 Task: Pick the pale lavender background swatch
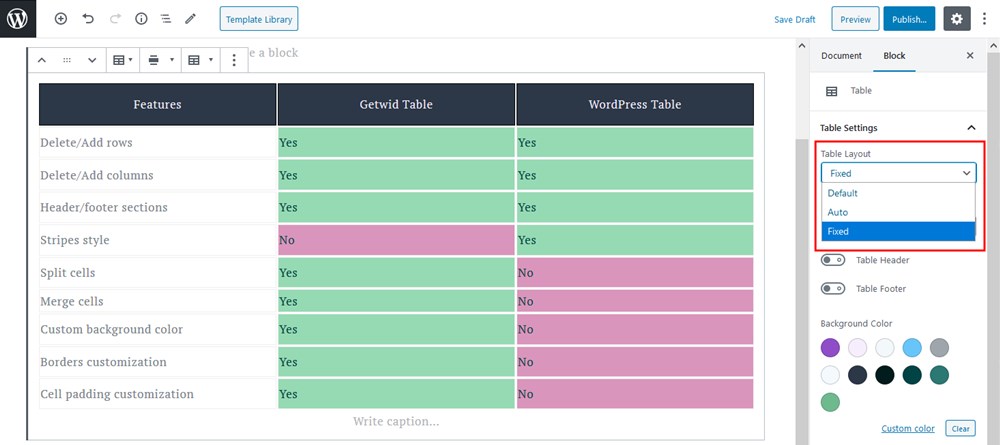[858, 347]
